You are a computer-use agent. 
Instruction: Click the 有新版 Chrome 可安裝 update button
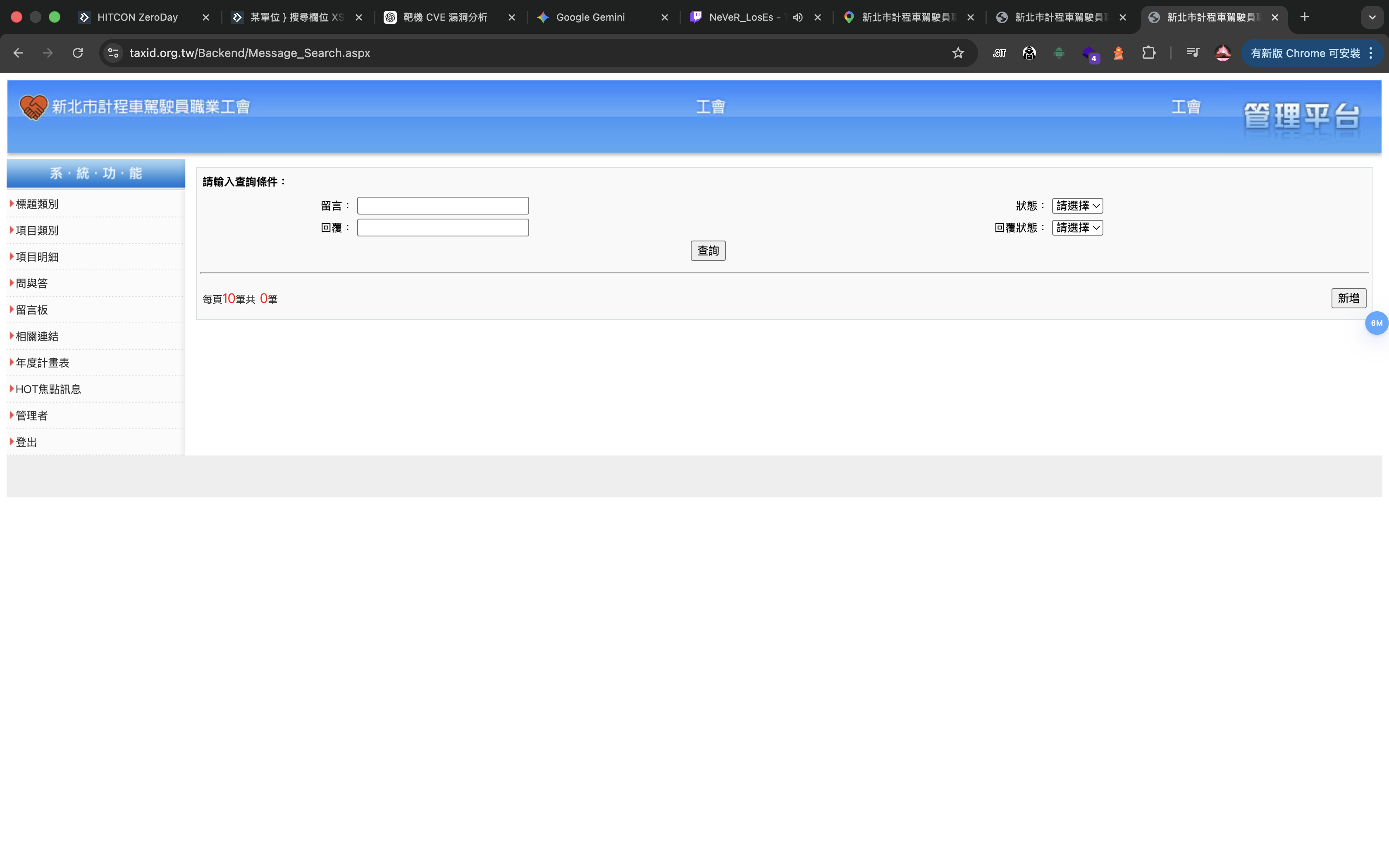pos(1312,53)
